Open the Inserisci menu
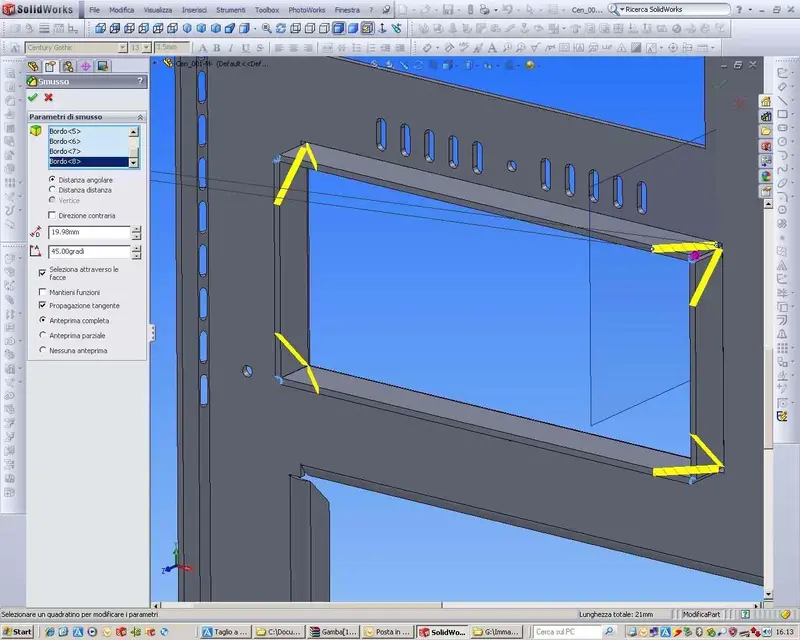 pos(194,10)
